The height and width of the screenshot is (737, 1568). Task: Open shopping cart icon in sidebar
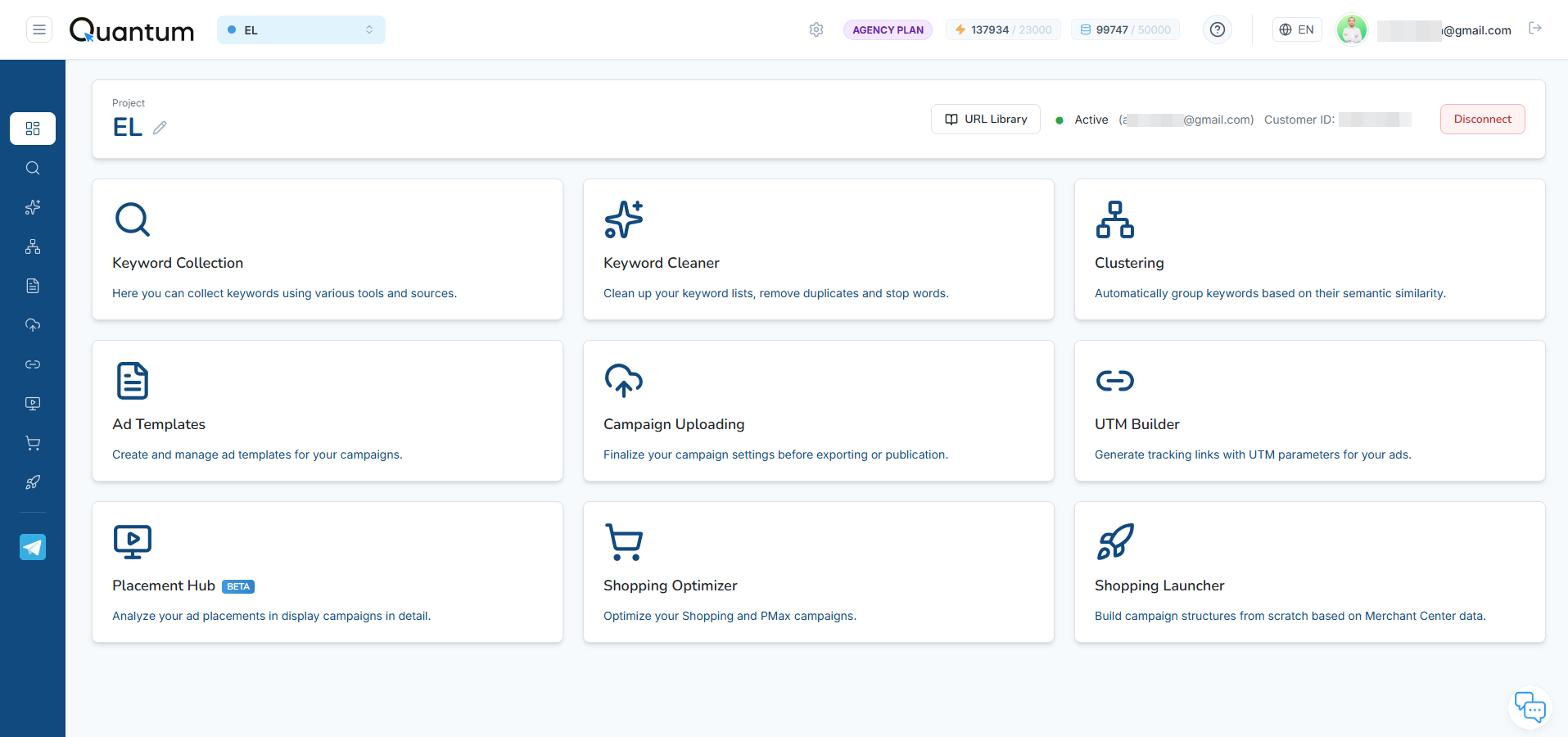pyautogui.click(x=33, y=443)
